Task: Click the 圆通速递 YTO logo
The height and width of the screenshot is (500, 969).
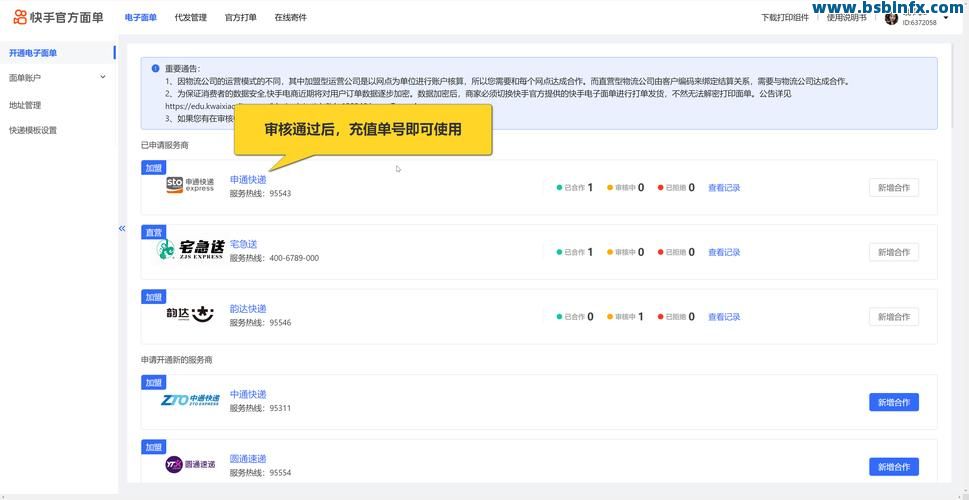Action: (x=190, y=464)
